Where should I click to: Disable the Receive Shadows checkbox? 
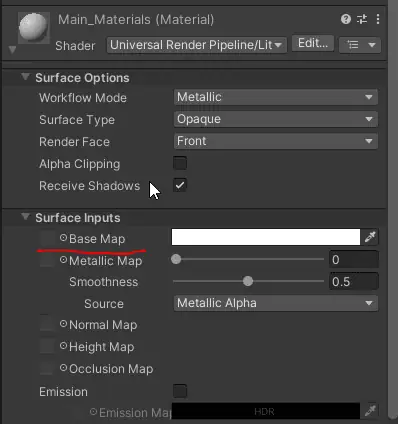tap(180, 185)
